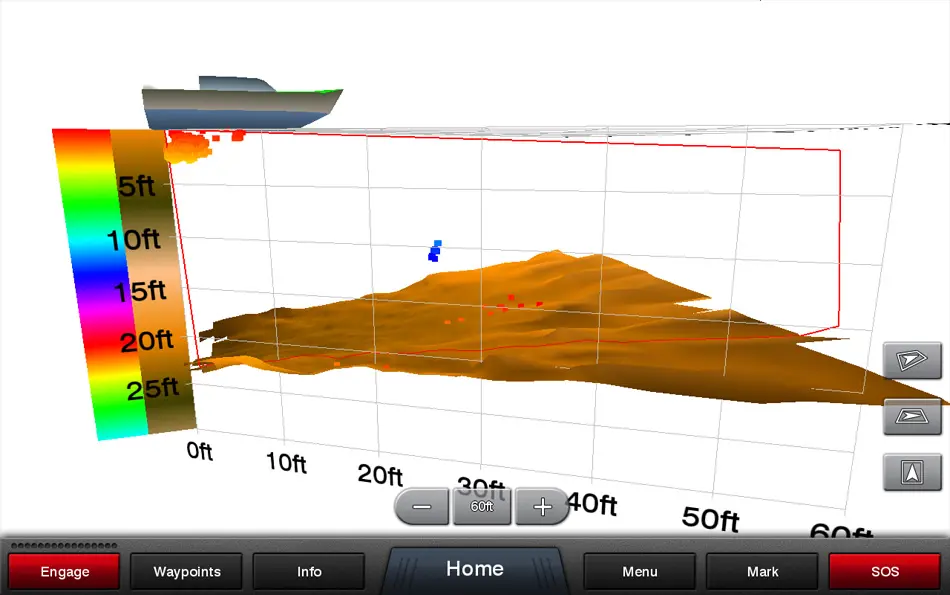Image resolution: width=950 pixels, height=595 pixels.
Task: Click the red fish targets on seabed
Action: (x=512, y=302)
